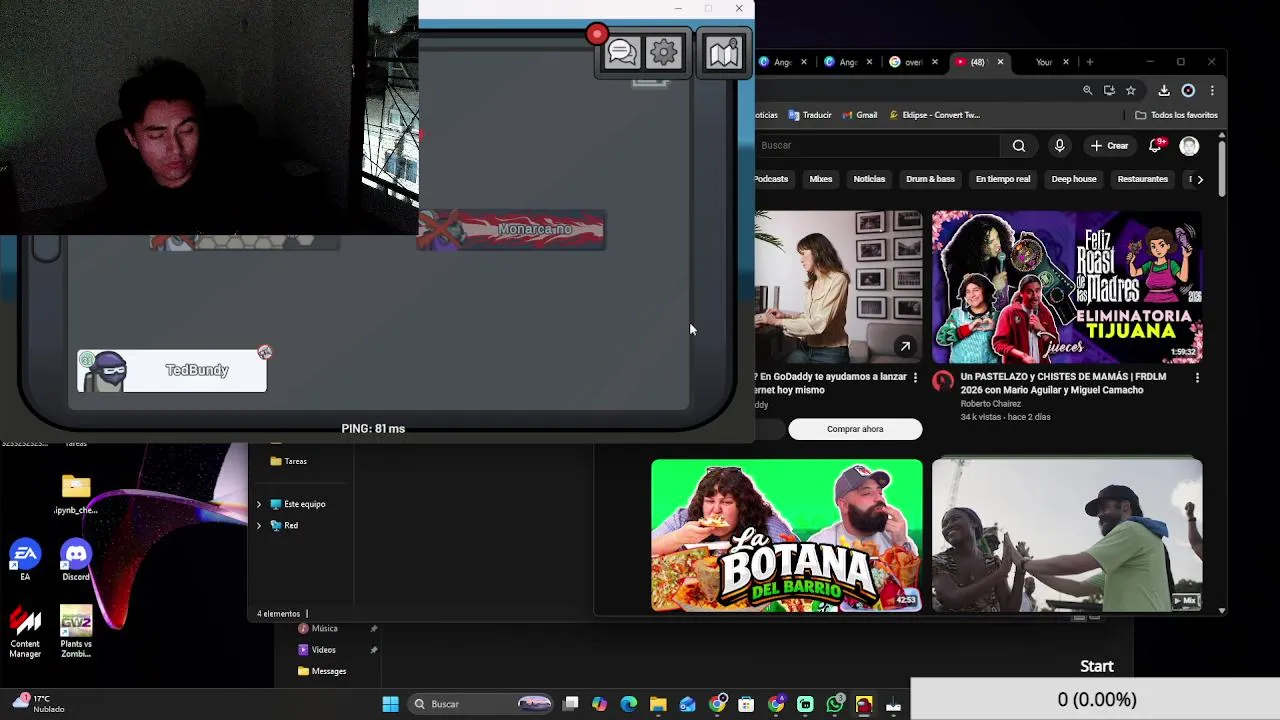The image size is (1280, 720).
Task: Open YouTube notifications bell
Action: (x=1156, y=146)
